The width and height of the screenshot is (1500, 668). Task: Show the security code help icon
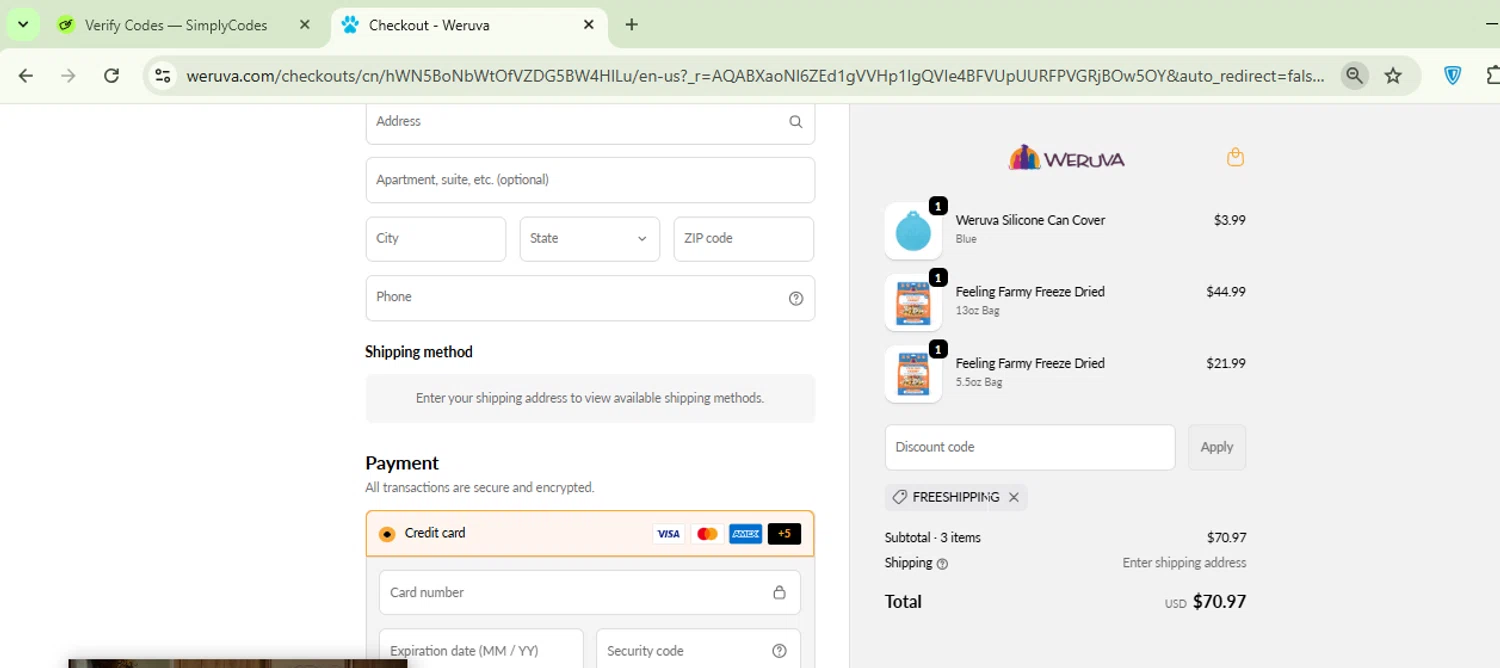[779, 651]
